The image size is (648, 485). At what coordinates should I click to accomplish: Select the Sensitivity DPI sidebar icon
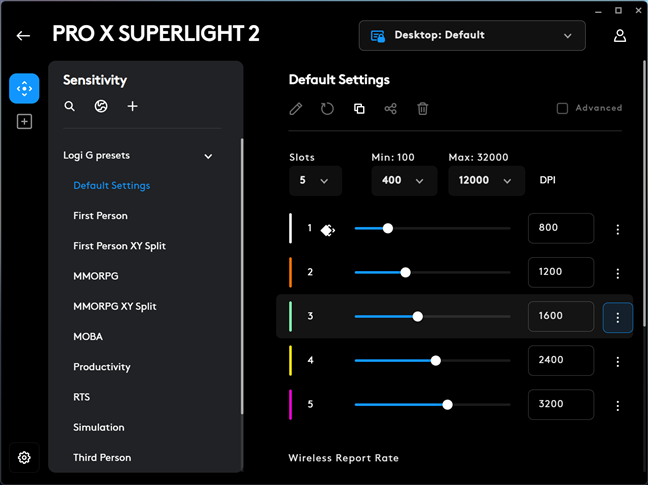click(x=24, y=88)
